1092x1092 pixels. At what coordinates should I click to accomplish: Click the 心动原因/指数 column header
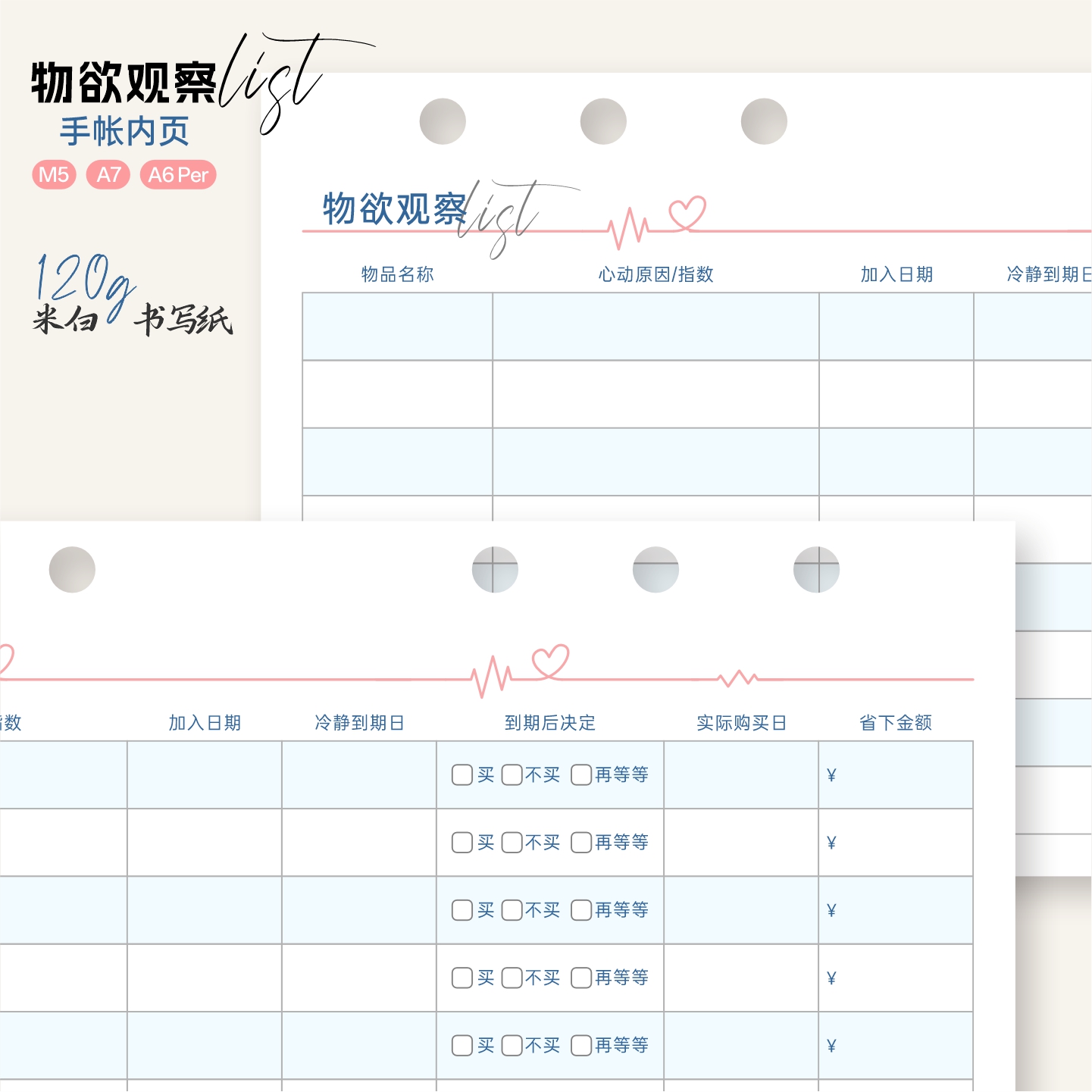click(656, 274)
